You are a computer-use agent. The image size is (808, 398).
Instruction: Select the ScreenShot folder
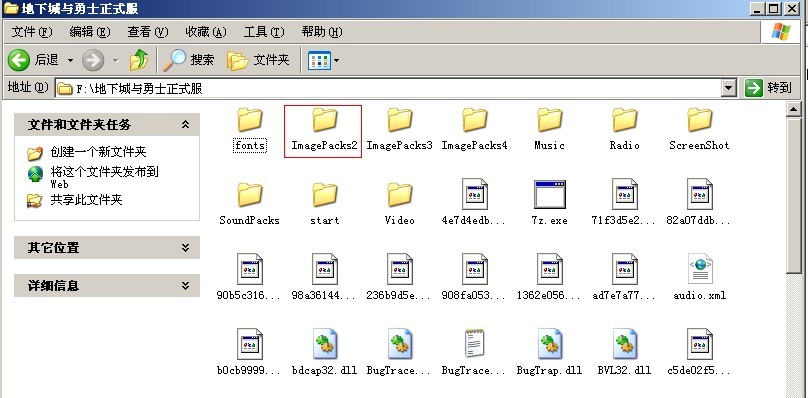pos(699,129)
